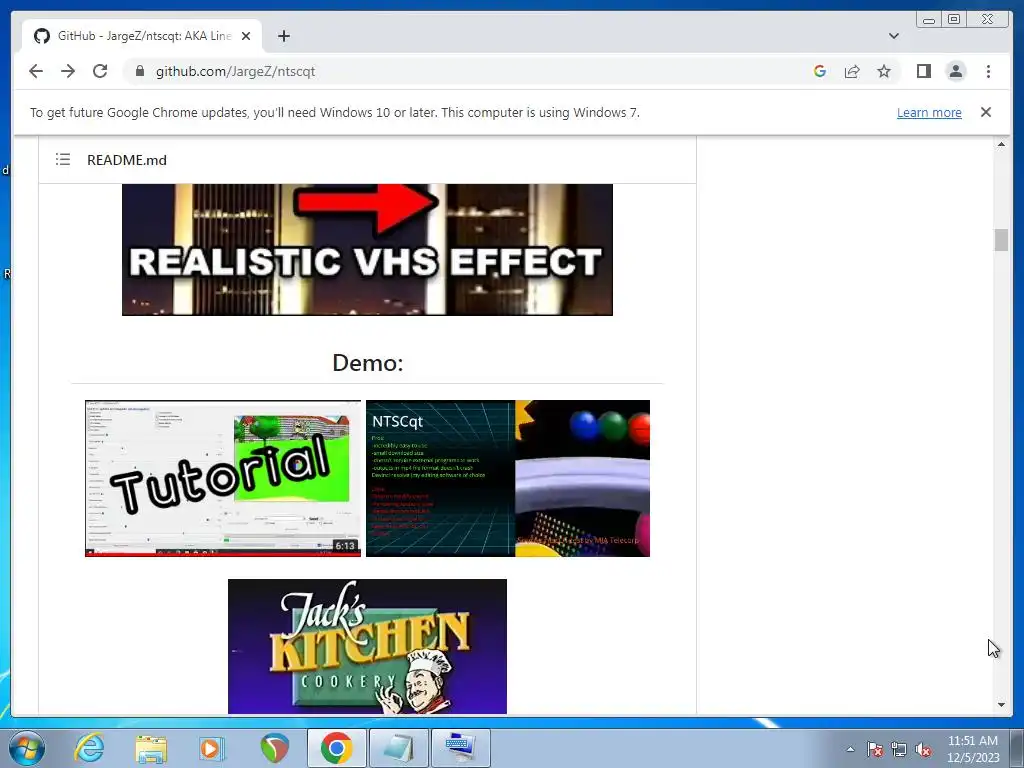Open the Chrome side panel
This screenshot has width=1024, height=768.
tap(923, 71)
